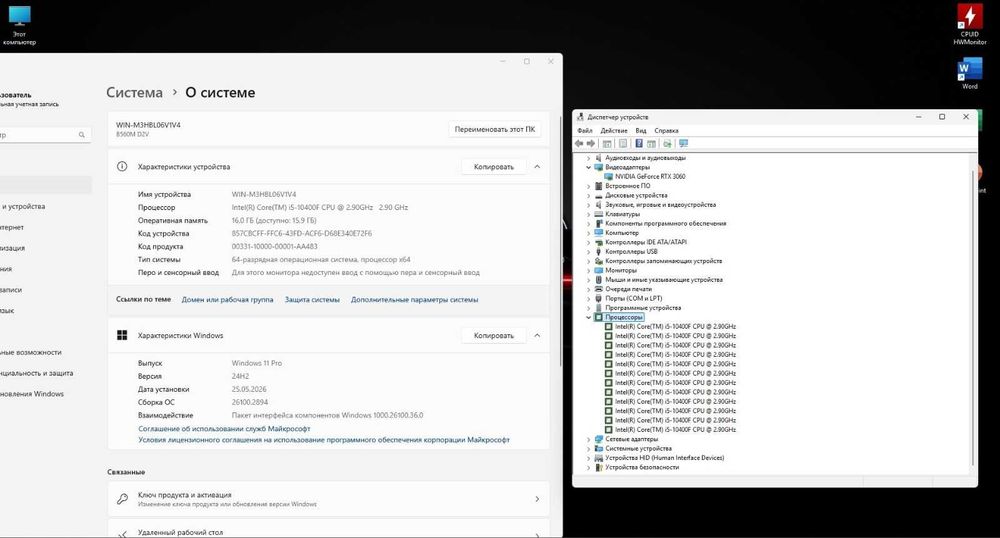
Task: Expand Порты (COM и LPT) node
Action: (589, 298)
